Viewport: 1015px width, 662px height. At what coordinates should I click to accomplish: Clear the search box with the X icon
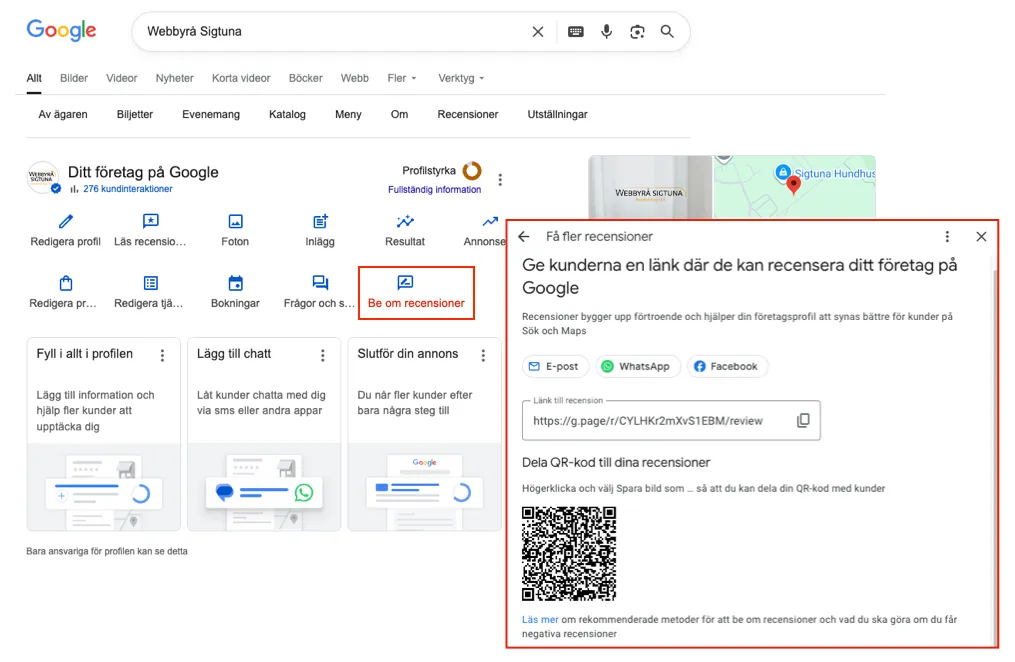tap(537, 32)
